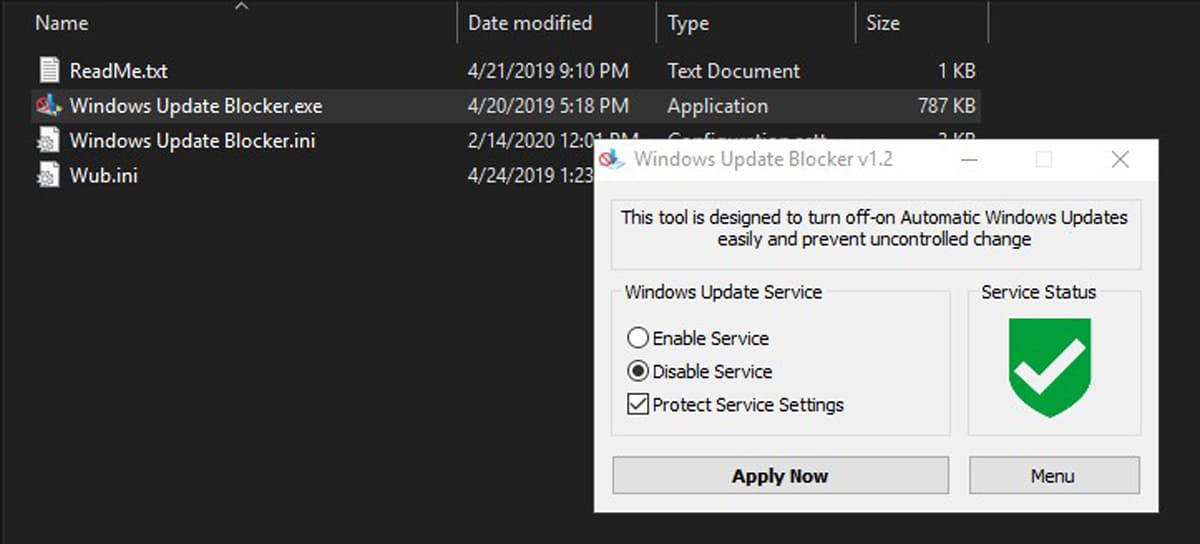
Task: Open the Menu button
Action: pyautogui.click(x=1054, y=476)
